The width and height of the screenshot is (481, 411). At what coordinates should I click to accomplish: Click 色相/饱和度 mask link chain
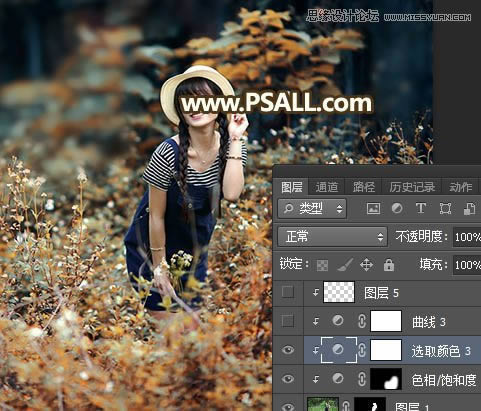(362, 379)
